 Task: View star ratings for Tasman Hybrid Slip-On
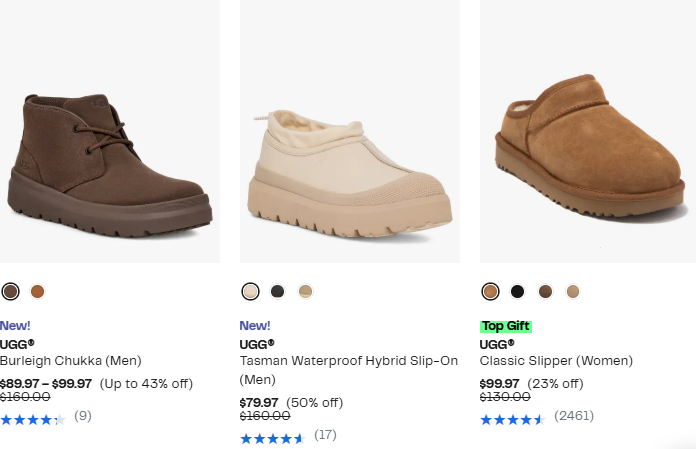pyautogui.click(x=272, y=438)
